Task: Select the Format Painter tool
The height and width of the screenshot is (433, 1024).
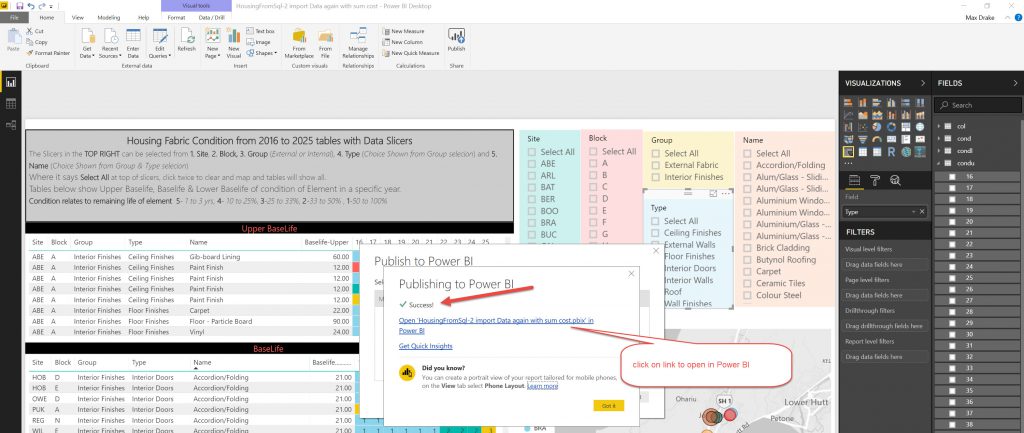Action: pos(50,53)
